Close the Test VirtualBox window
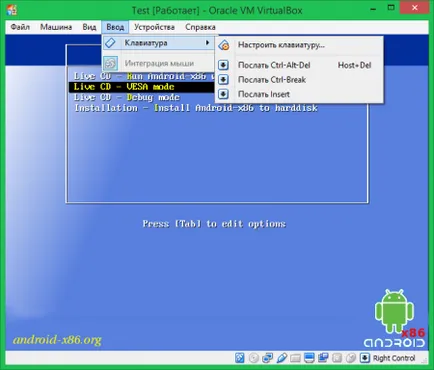This screenshot has height=370, width=434. click(x=415, y=7)
